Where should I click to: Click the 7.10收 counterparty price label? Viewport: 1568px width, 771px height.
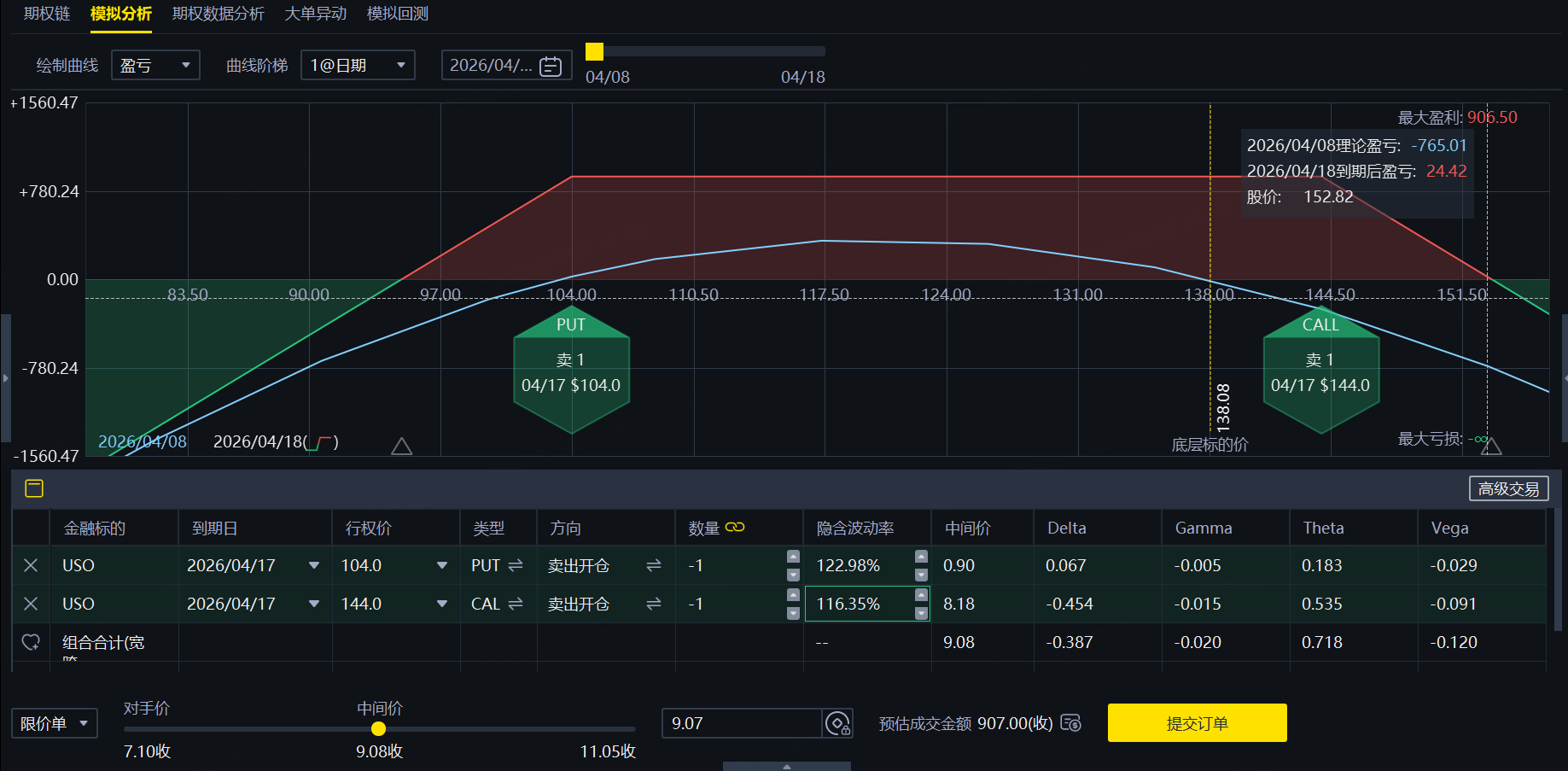[x=147, y=751]
